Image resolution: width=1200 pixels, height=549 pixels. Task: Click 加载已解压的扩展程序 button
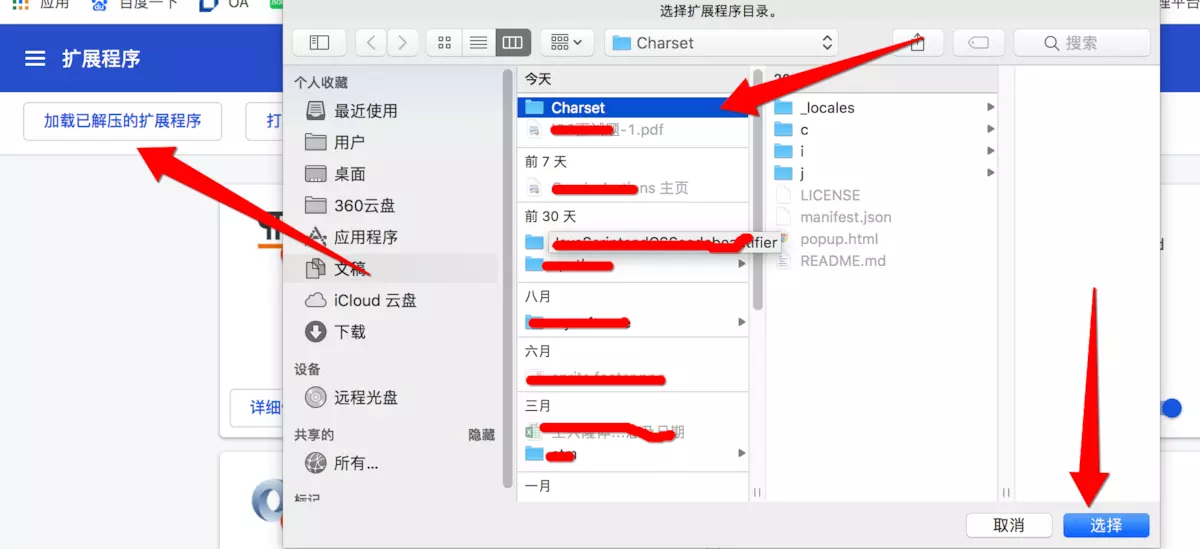[x=122, y=121]
